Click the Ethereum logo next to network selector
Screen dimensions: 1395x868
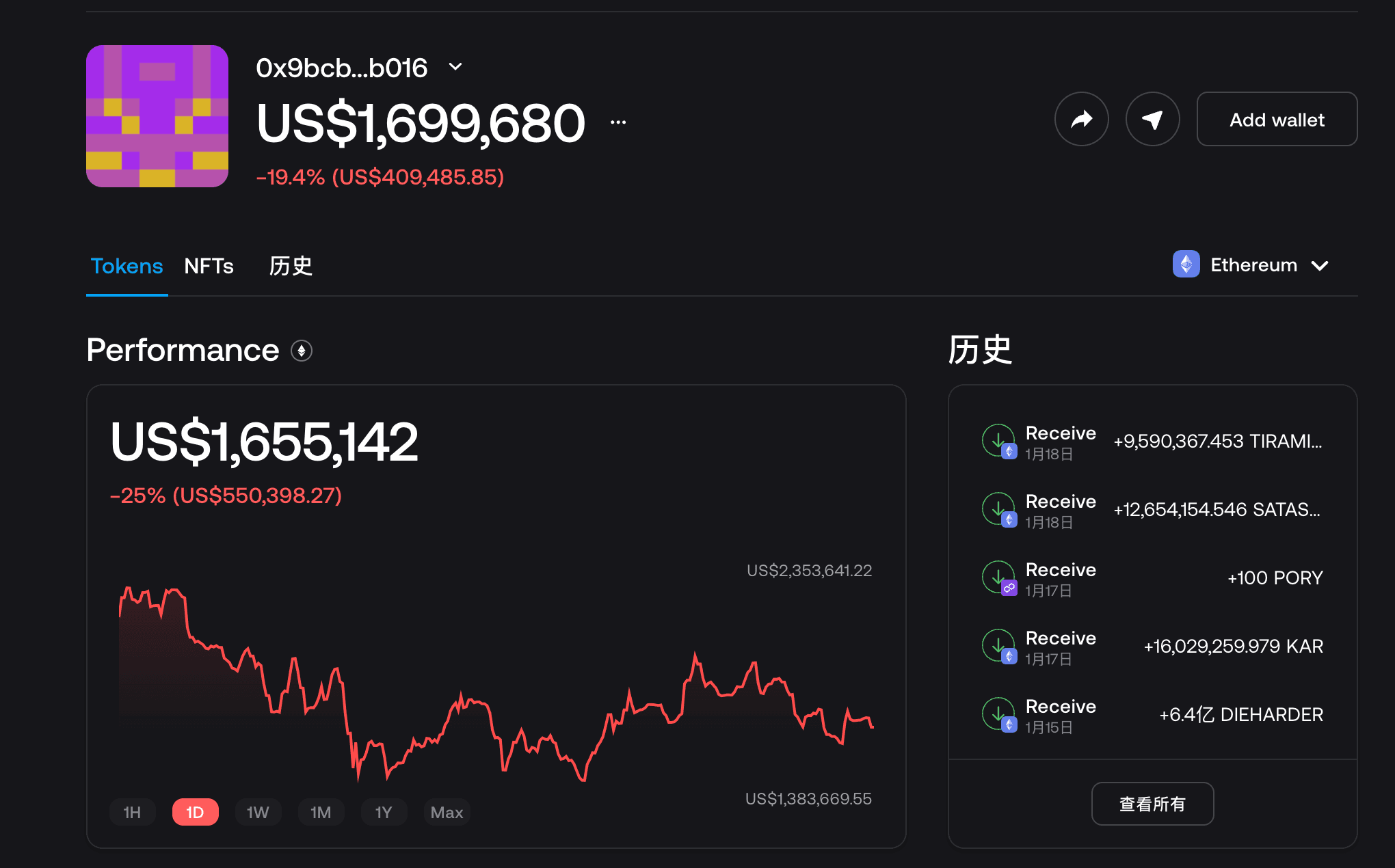[x=1187, y=265]
